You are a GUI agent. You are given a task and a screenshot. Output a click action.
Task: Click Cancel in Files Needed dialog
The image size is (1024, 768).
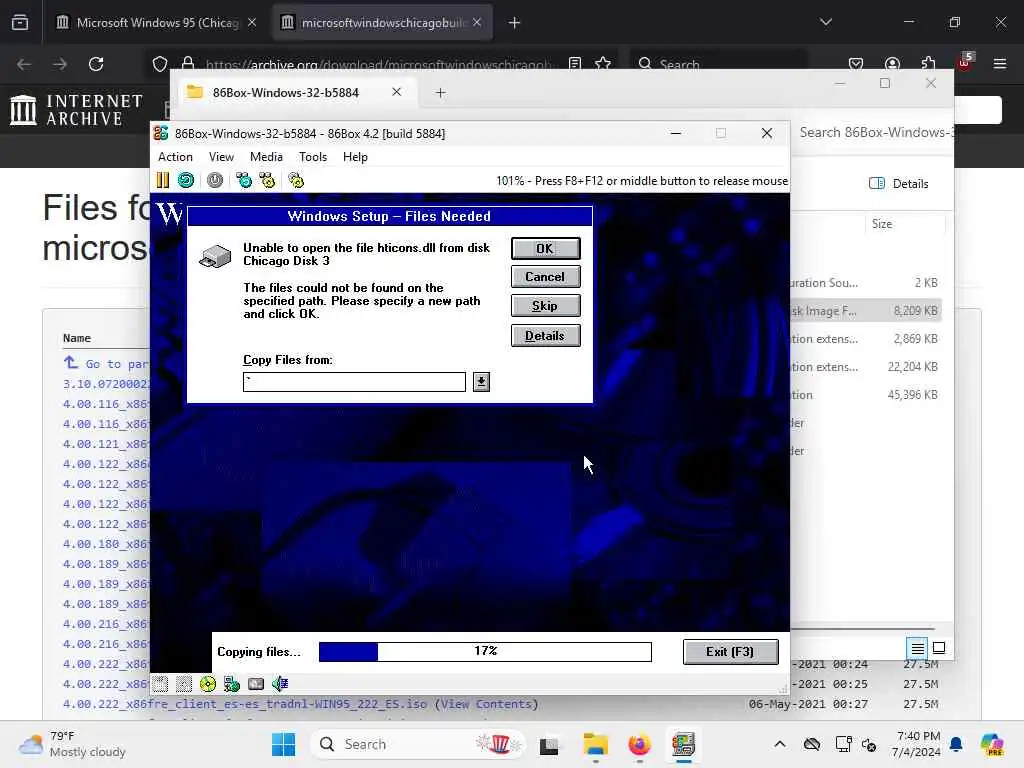[545, 277]
